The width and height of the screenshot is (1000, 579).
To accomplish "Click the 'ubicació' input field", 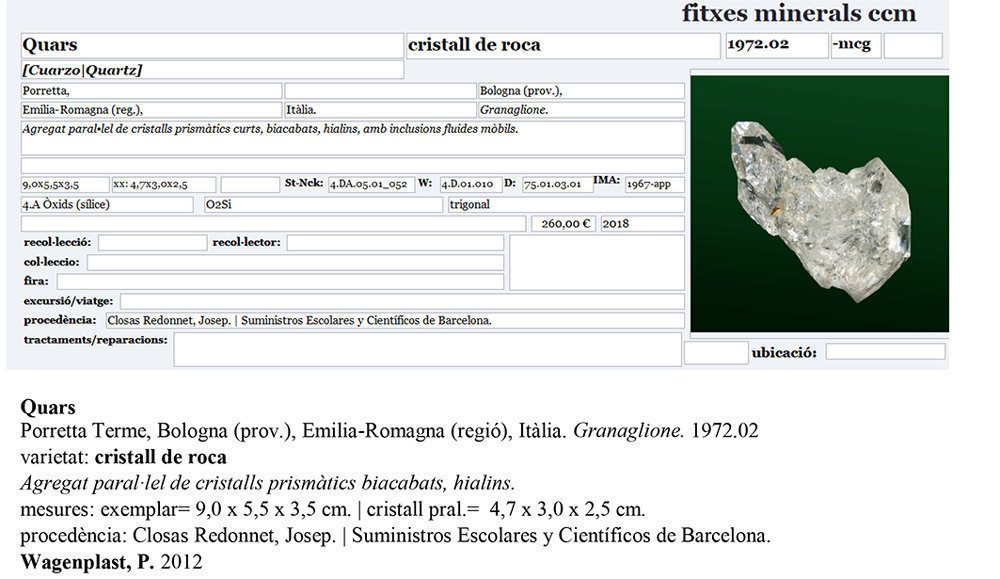I will pyautogui.click(x=885, y=351).
